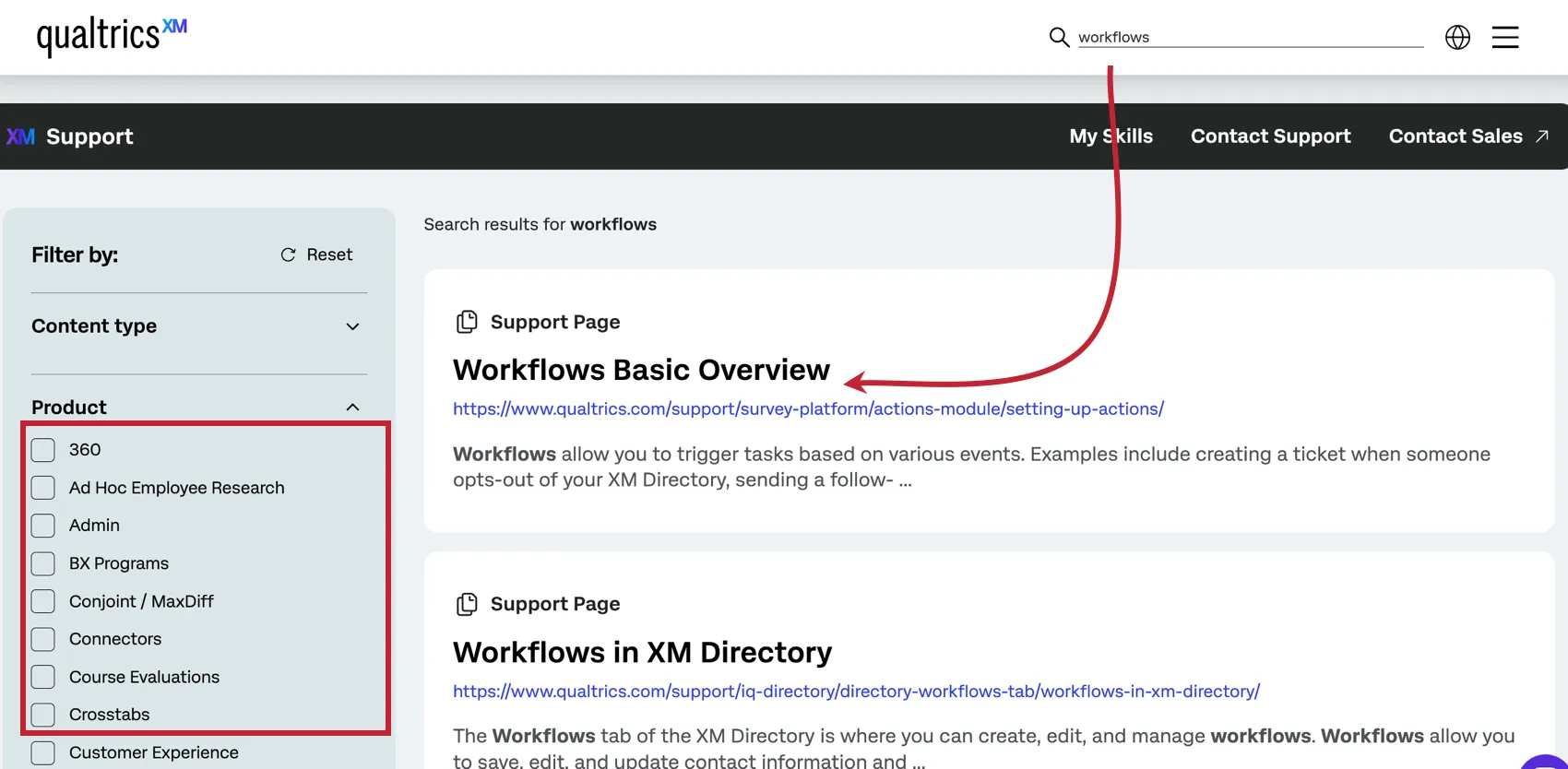Check the 360 product checkbox
Viewport: 1568px width, 769px height.
[43, 450]
